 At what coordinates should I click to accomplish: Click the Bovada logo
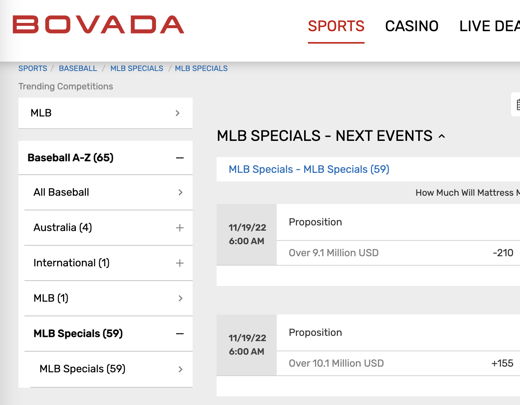pos(98,25)
